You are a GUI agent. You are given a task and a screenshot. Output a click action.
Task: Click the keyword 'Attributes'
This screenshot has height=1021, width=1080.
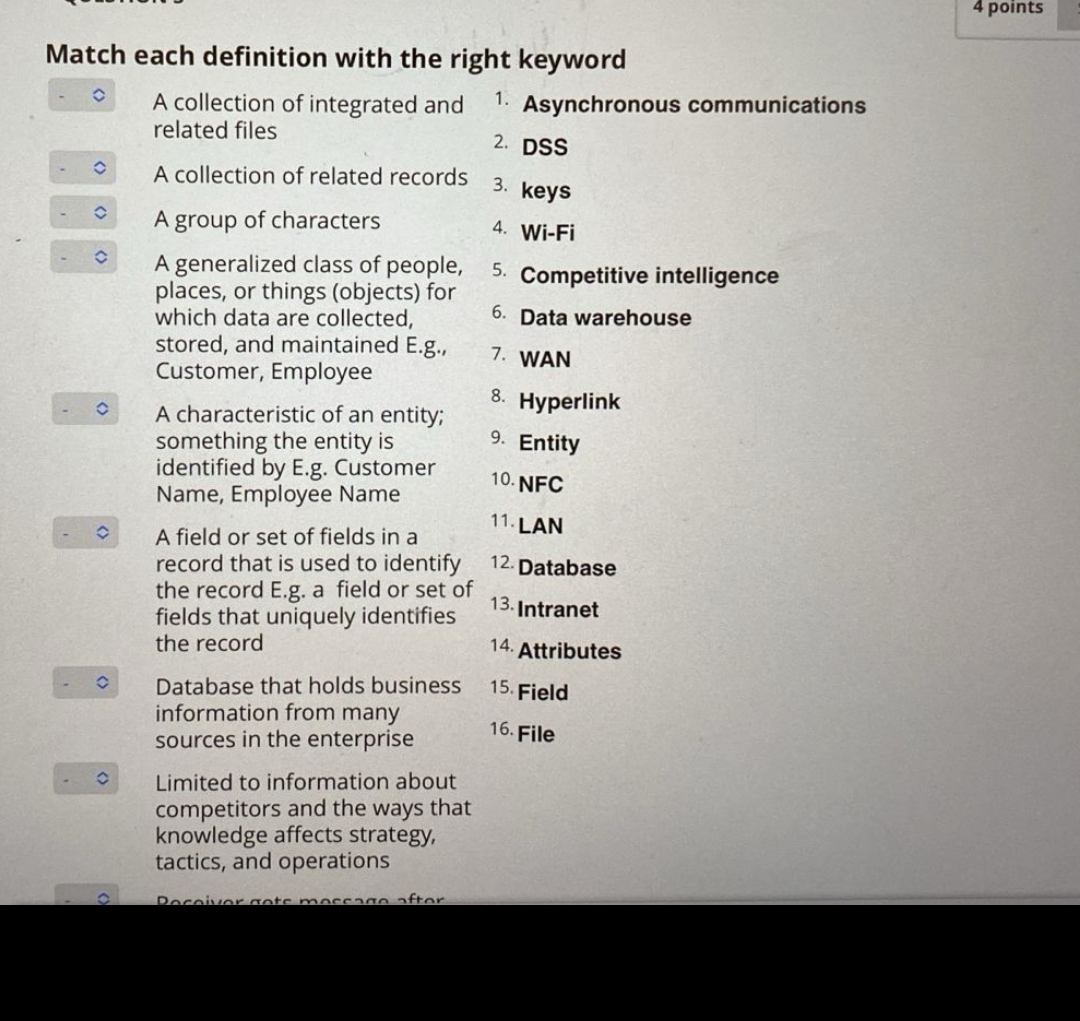pyautogui.click(x=573, y=650)
